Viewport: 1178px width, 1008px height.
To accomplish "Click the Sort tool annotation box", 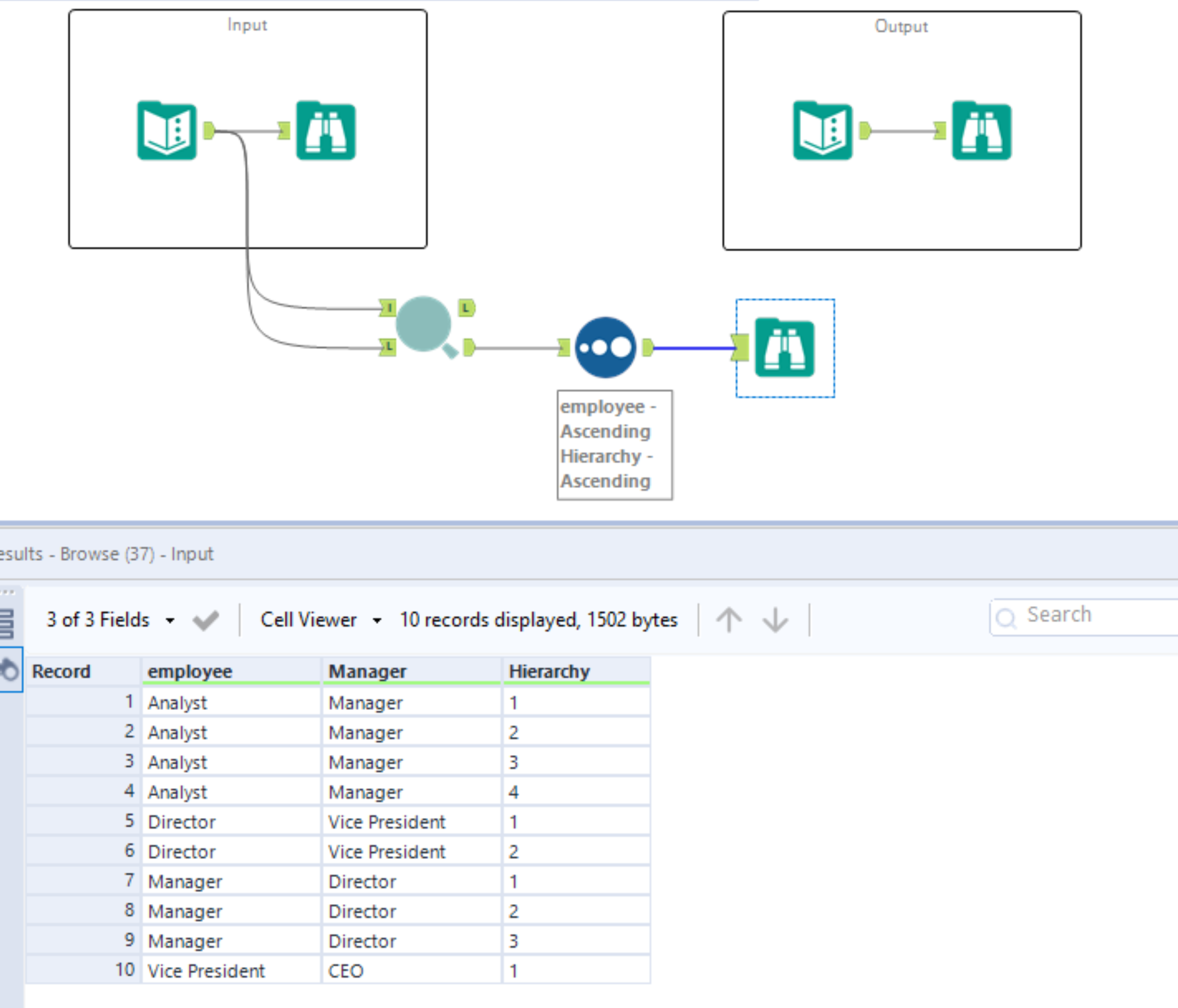I will [x=615, y=444].
